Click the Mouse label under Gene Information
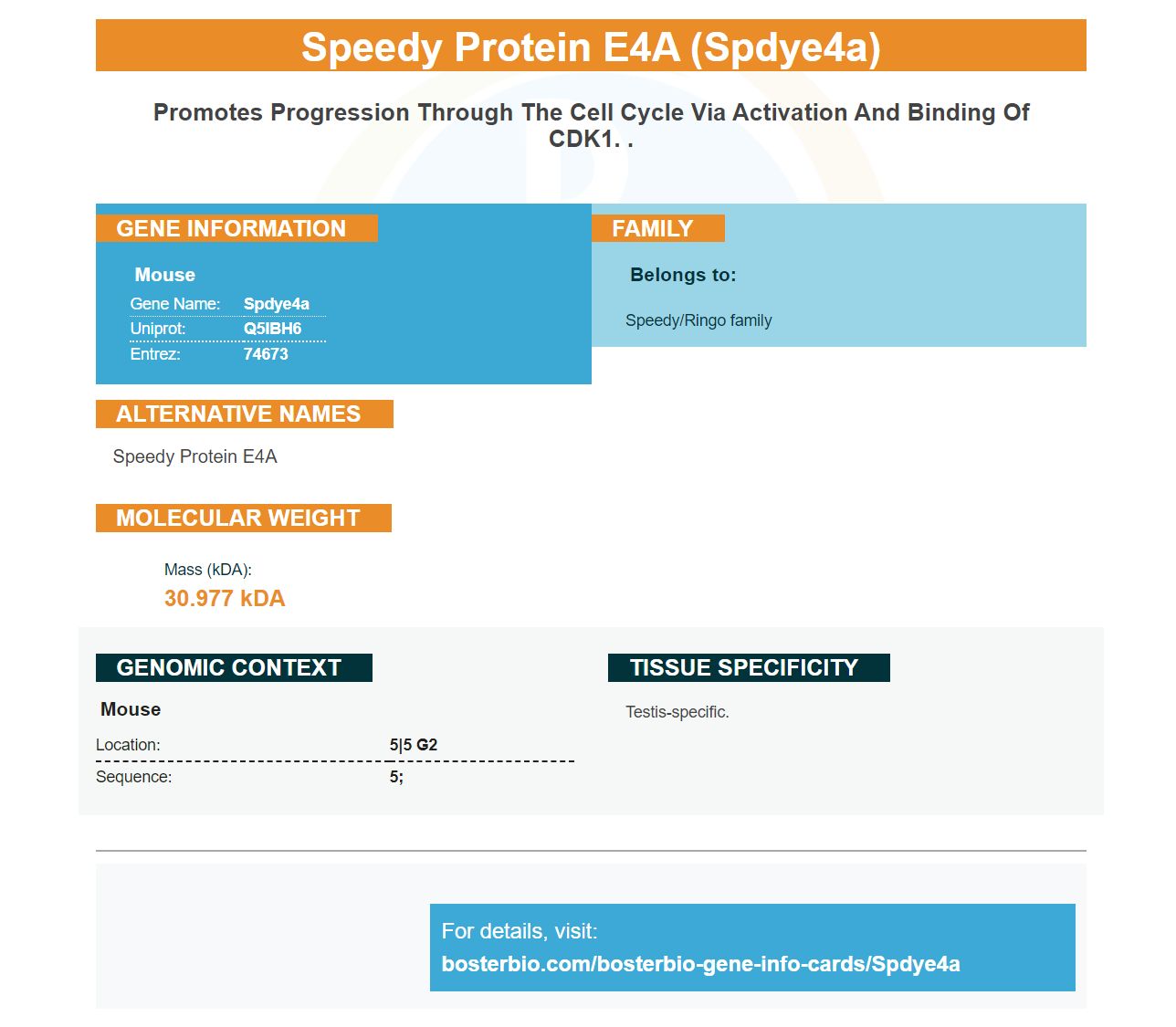 point(164,275)
